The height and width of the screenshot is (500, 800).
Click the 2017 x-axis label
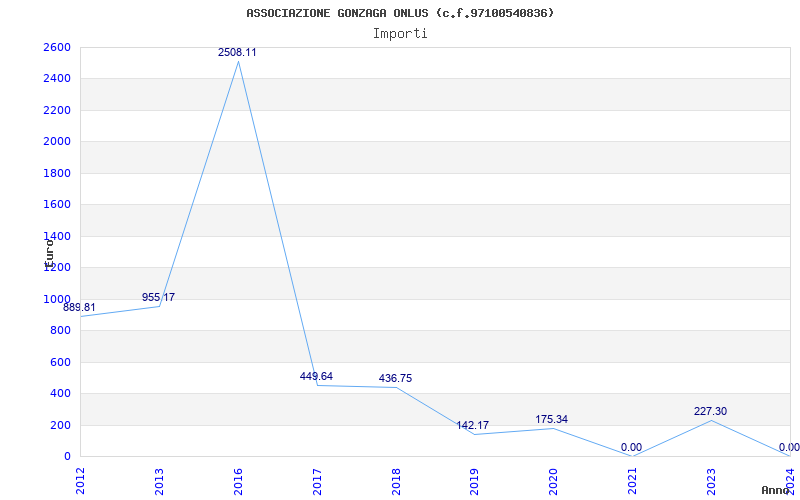coord(317,481)
